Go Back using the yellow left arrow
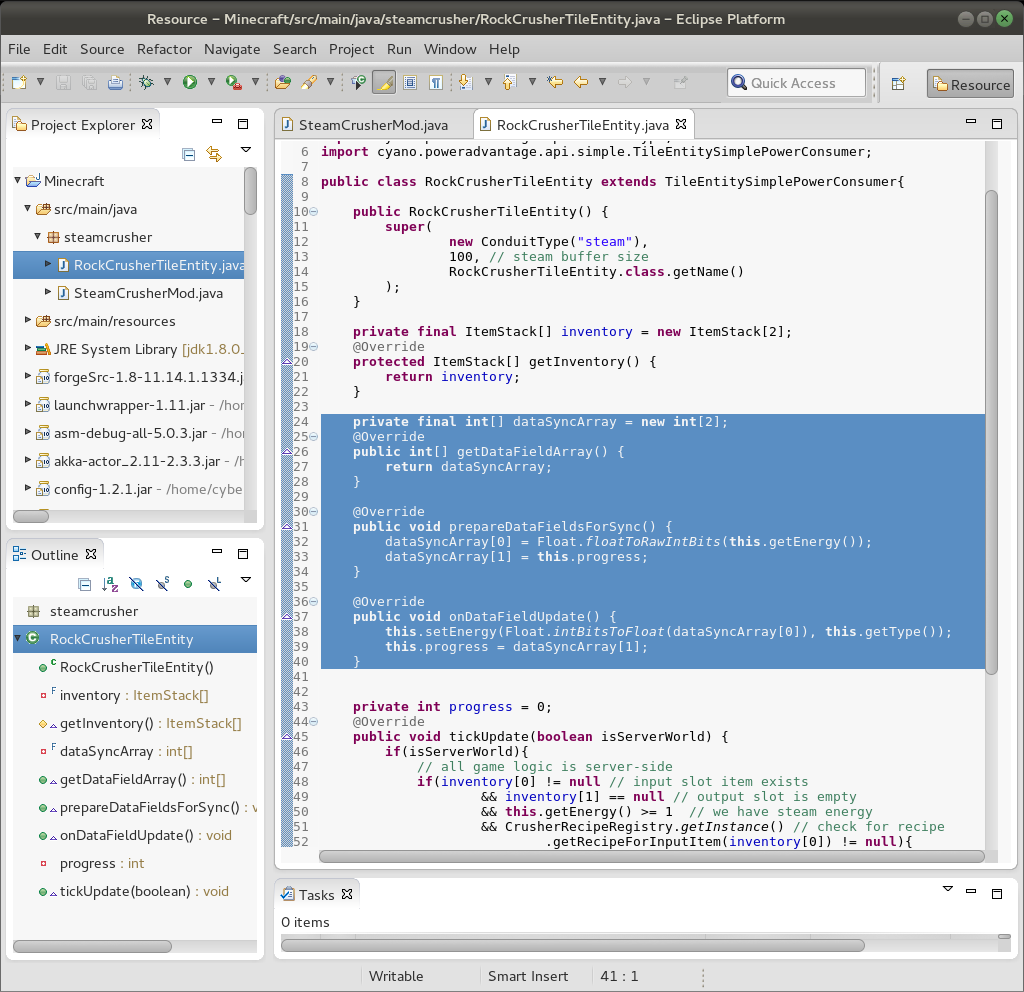 click(x=581, y=82)
